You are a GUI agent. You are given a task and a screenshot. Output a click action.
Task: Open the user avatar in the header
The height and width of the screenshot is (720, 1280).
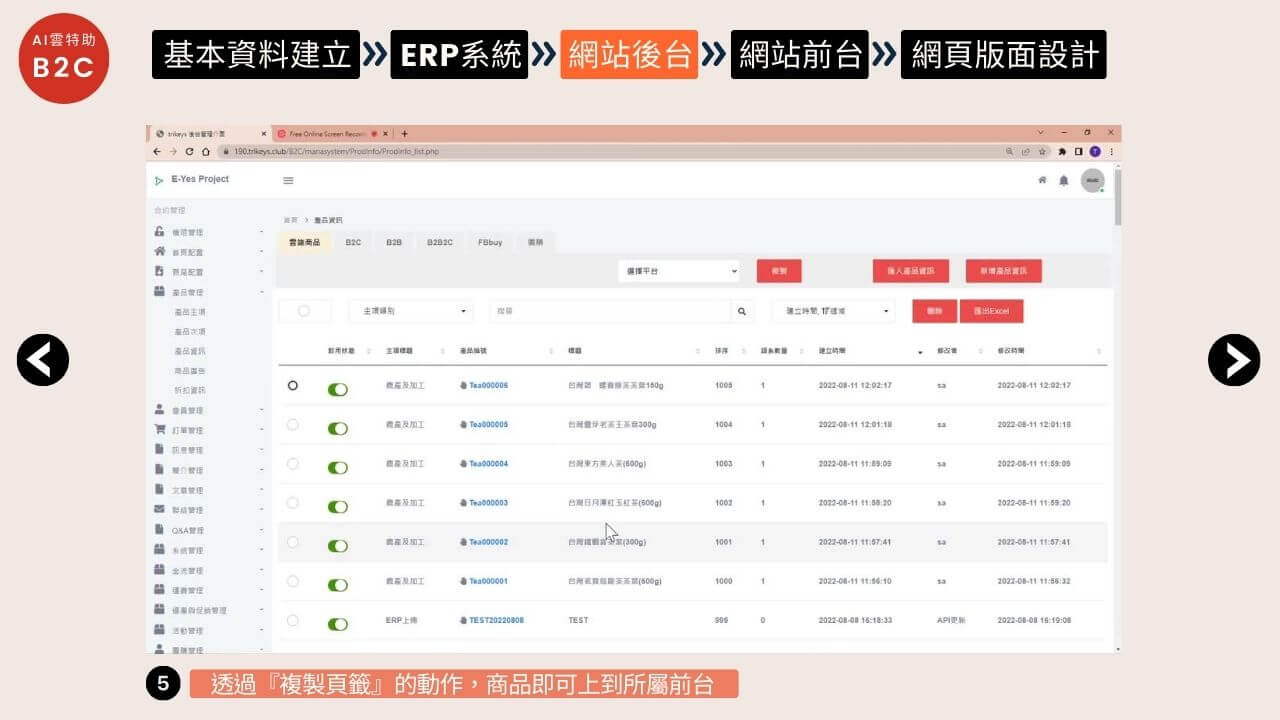tap(1092, 181)
